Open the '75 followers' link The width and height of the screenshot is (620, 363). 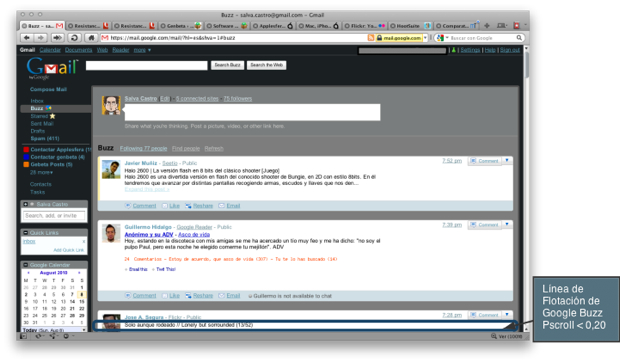(x=238, y=98)
